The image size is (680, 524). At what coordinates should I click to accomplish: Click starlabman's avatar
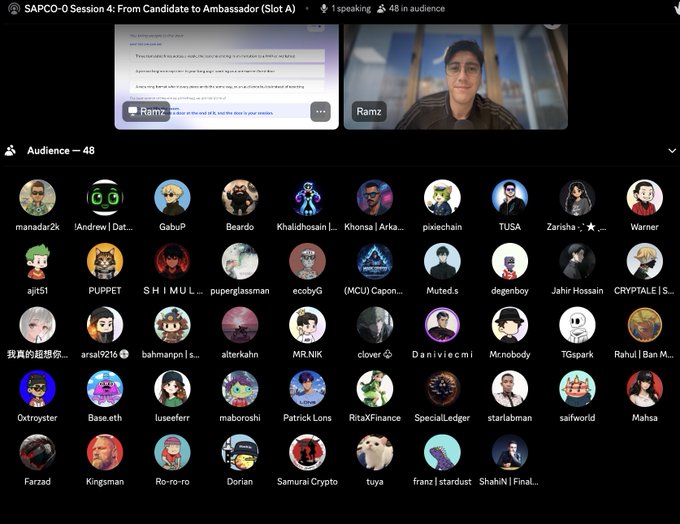[510, 389]
